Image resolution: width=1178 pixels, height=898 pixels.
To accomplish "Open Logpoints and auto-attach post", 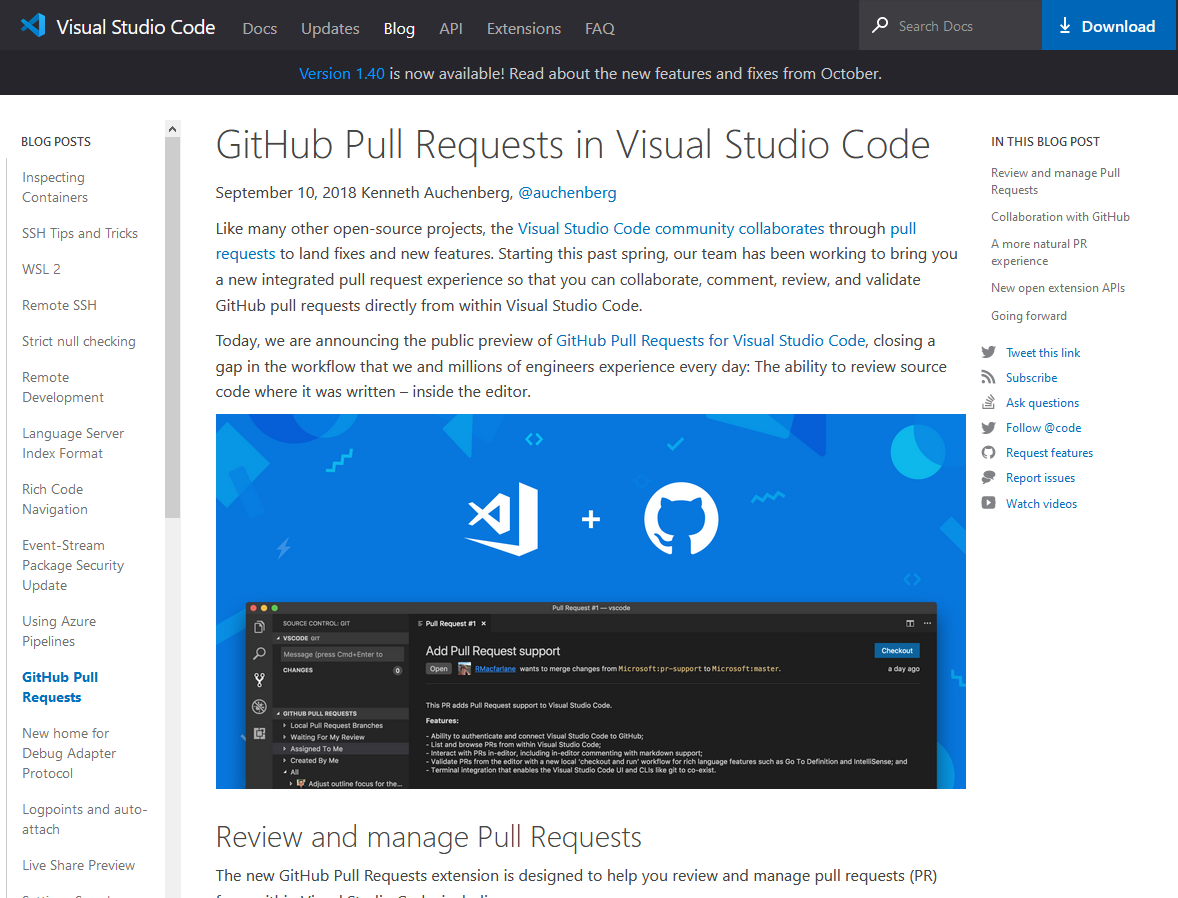I will [85, 819].
